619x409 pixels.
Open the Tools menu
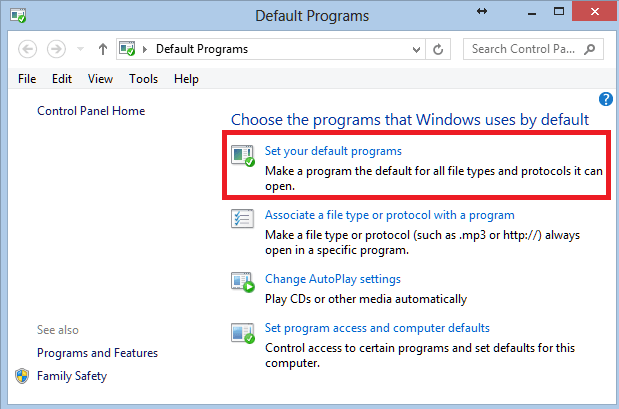coord(143,79)
